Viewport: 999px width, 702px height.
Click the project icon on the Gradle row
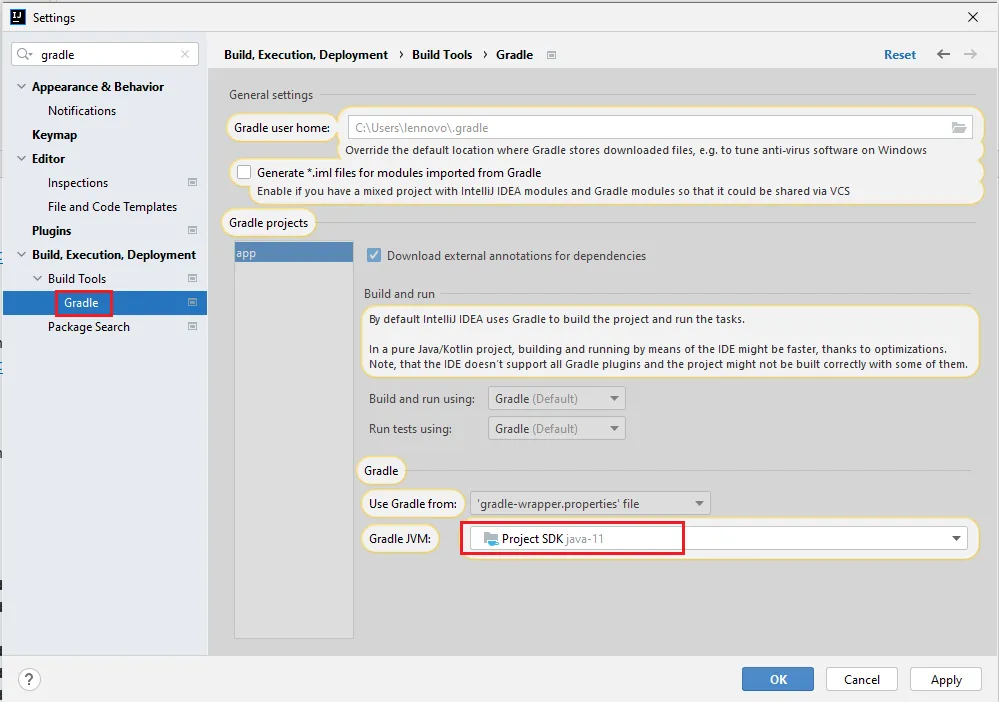192,302
